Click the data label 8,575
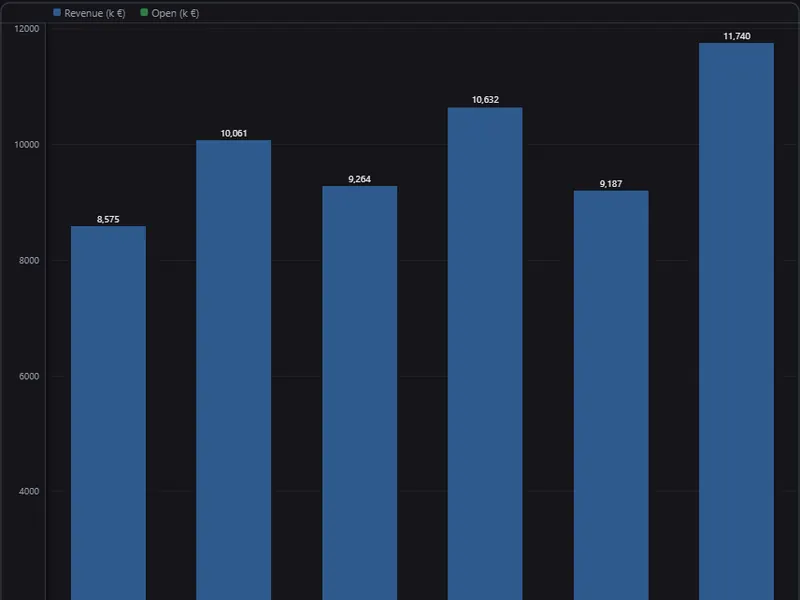Image resolution: width=800 pixels, height=600 pixels. pyautogui.click(x=108, y=219)
